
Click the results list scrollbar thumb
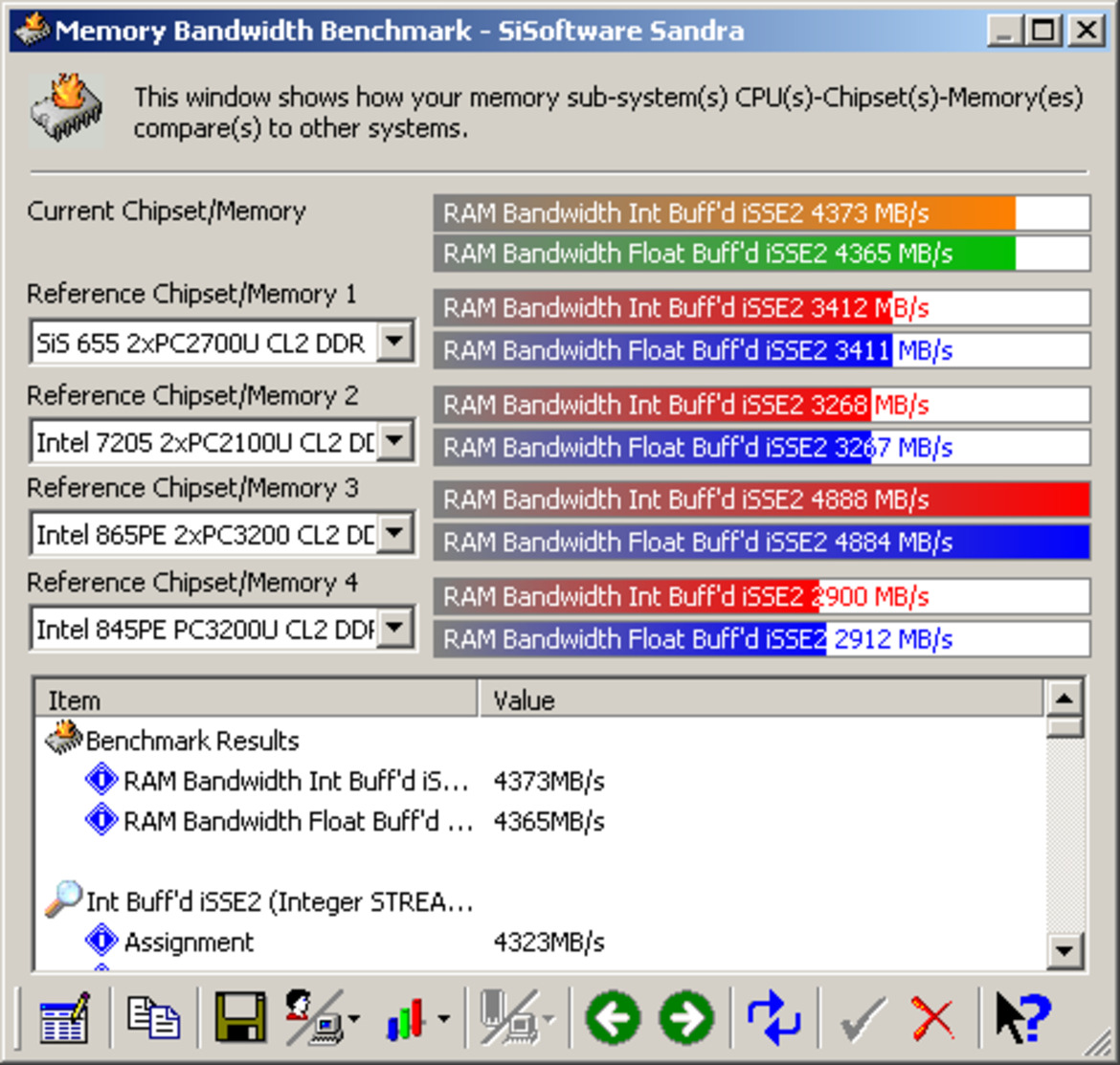[x=1064, y=727]
